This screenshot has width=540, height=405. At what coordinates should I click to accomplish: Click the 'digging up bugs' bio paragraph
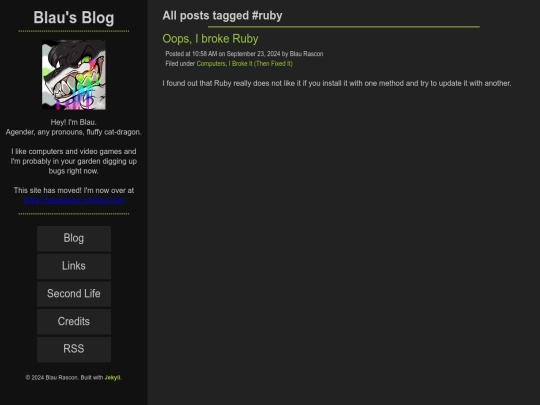coord(74,161)
